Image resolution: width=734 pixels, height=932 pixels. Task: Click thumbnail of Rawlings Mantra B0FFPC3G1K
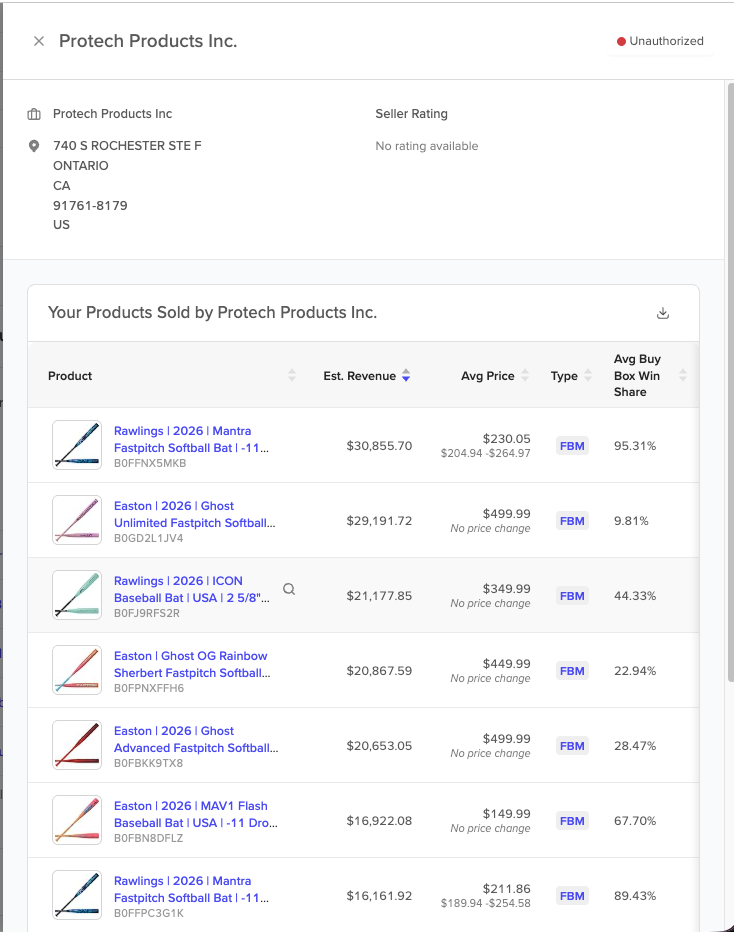pyautogui.click(x=77, y=895)
